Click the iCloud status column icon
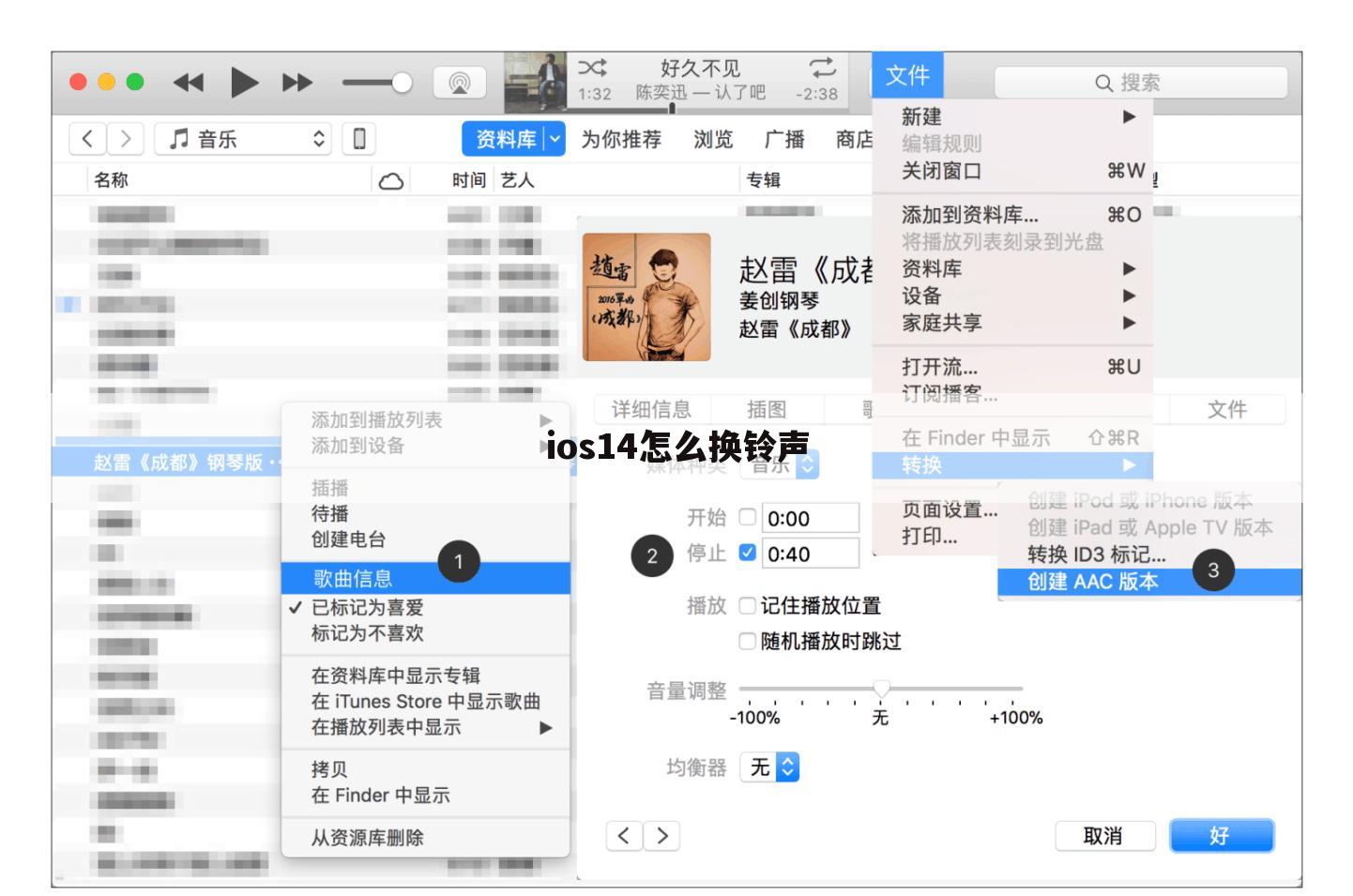The height and width of the screenshot is (896, 1353). point(391,181)
